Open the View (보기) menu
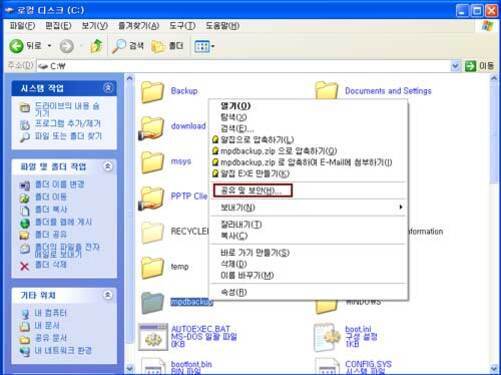This screenshot has height=375, width=501. pyautogui.click(x=95, y=26)
